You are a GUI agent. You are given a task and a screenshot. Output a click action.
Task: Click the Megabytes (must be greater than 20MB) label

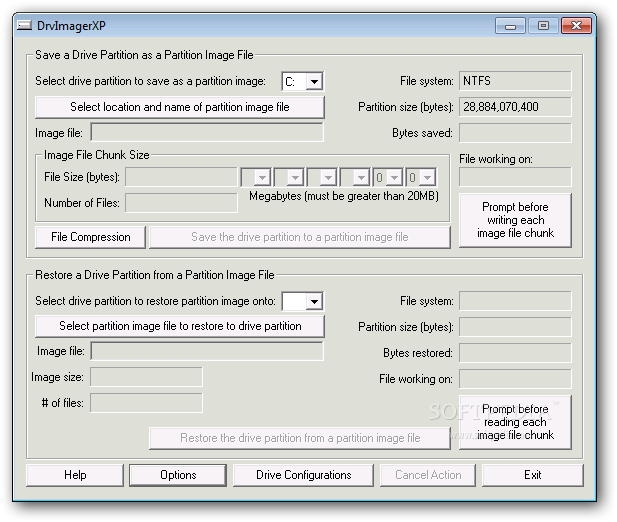pos(344,196)
